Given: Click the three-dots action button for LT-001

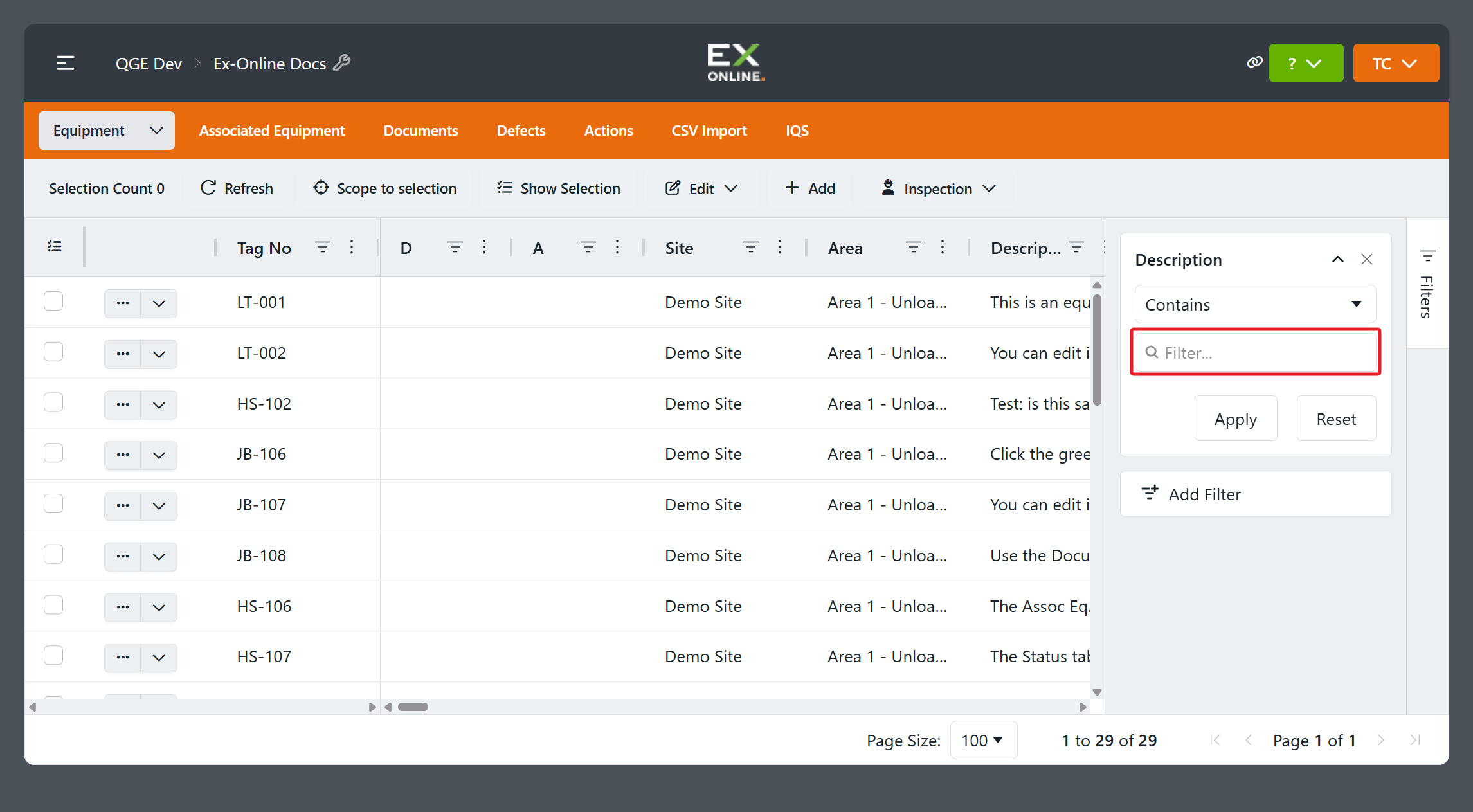Looking at the screenshot, I should (x=123, y=303).
